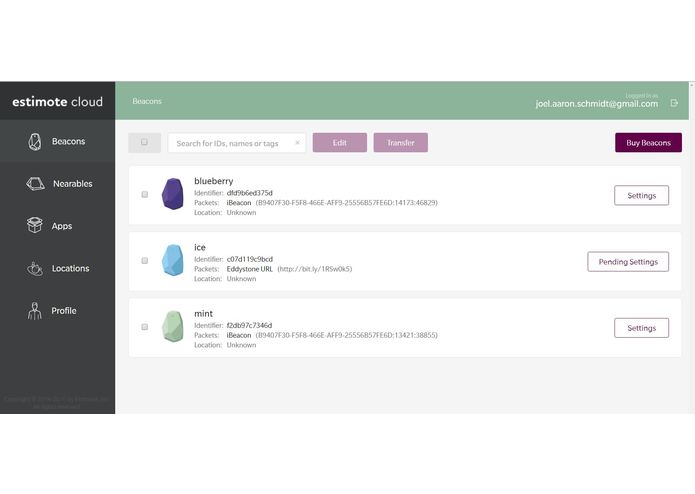Click the UUID ending 13421:38855
695x494 pixels.
point(347,335)
